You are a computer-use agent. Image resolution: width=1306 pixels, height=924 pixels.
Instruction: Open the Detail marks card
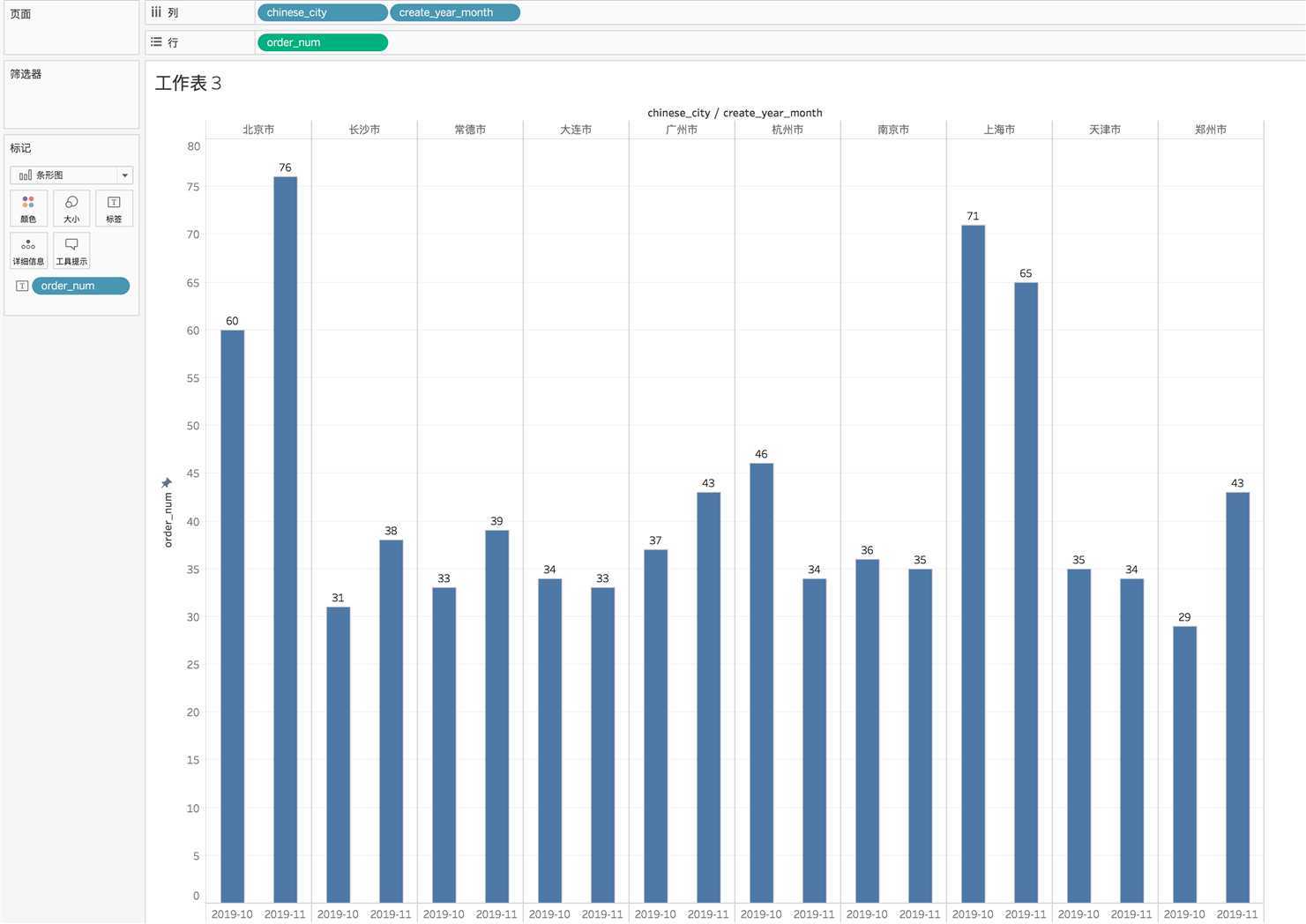tap(28, 250)
